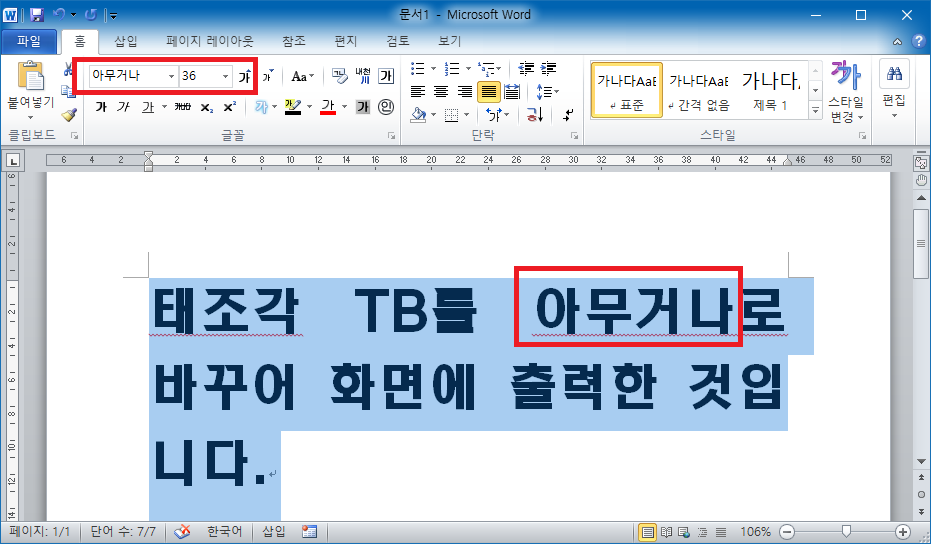Select the bullet list icon
Image resolution: width=931 pixels, height=544 pixels.
tap(418, 69)
